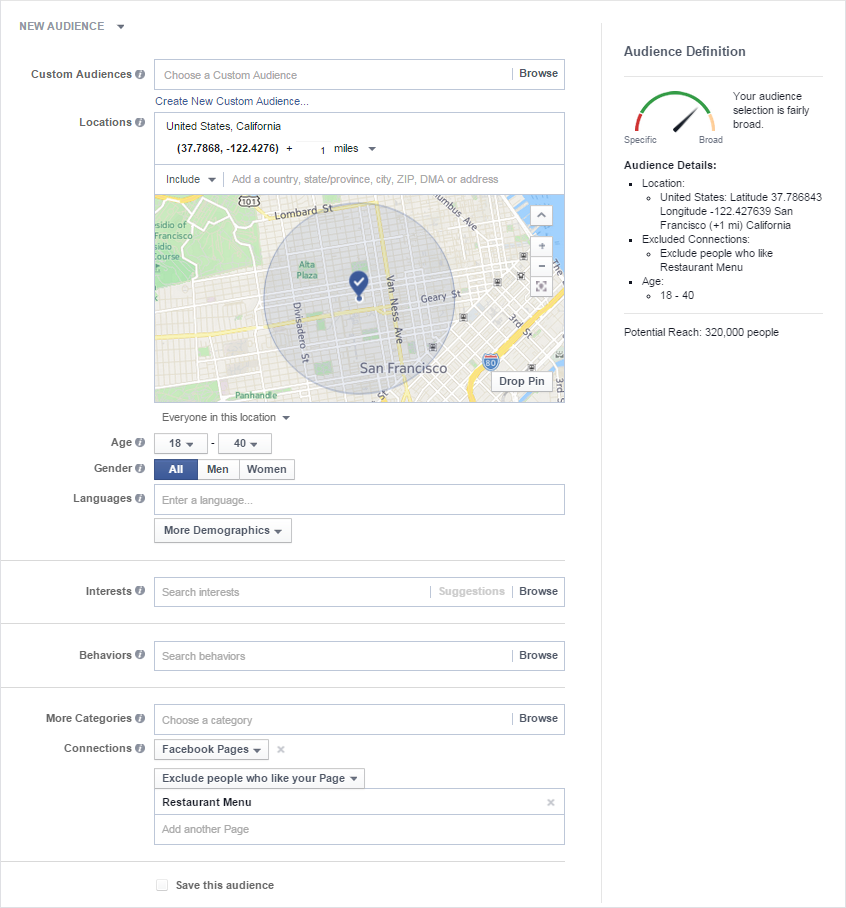
Task: Click the zoom in icon on the map
Action: 541,245
